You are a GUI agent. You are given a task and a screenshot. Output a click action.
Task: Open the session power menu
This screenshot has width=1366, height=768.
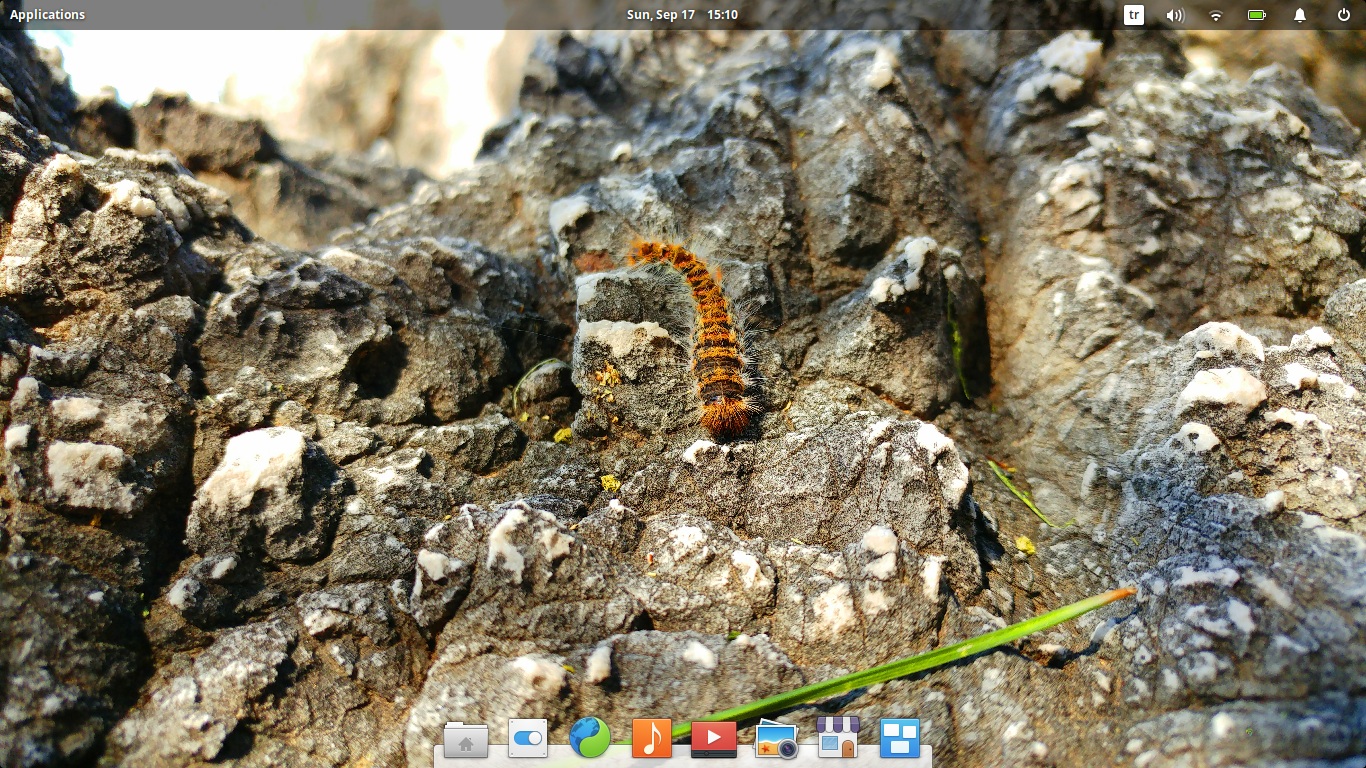tap(1344, 15)
